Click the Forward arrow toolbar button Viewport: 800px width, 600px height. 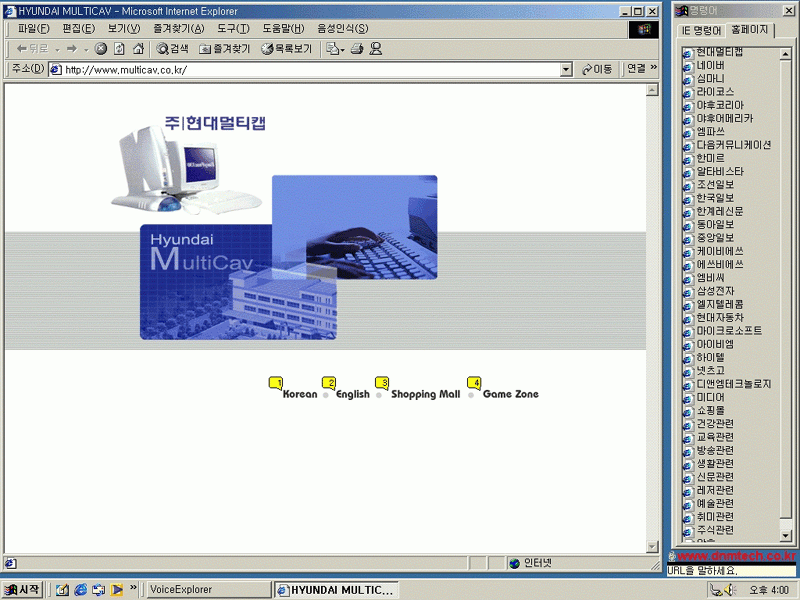coord(72,49)
